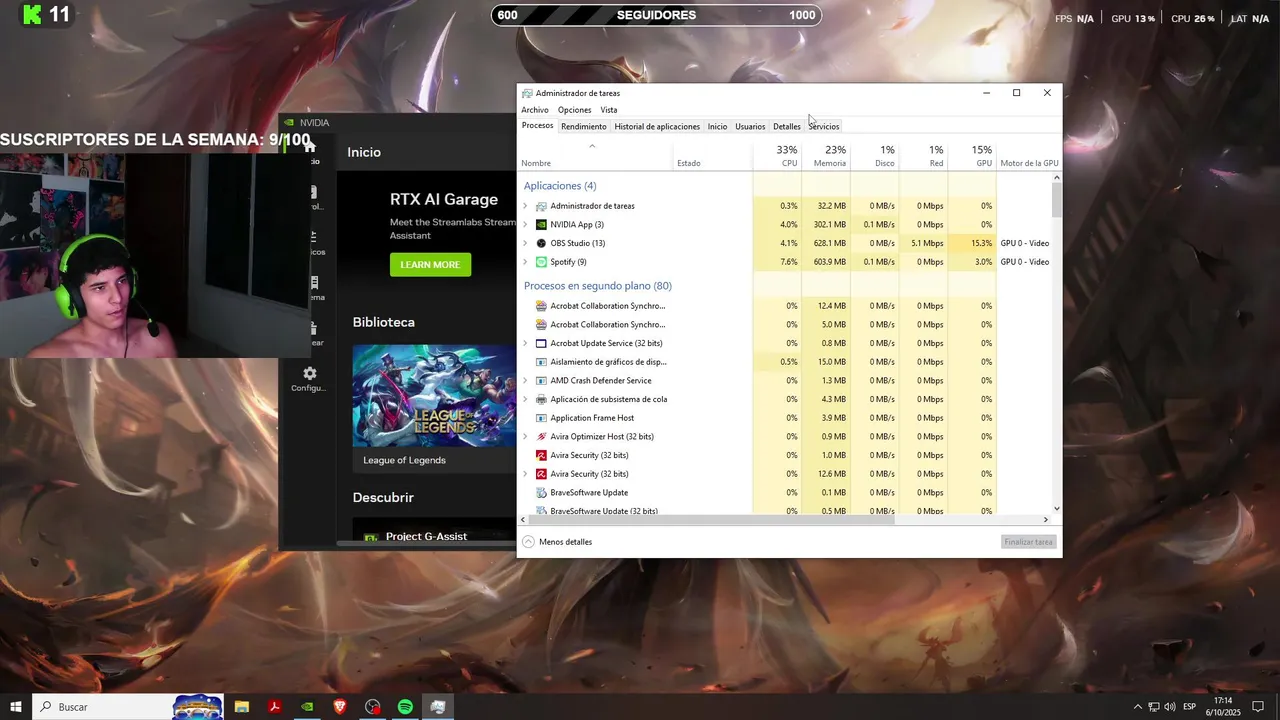This screenshot has height=720, width=1280.
Task: Click the Acrobat Update Service icon
Action: [x=541, y=343]
